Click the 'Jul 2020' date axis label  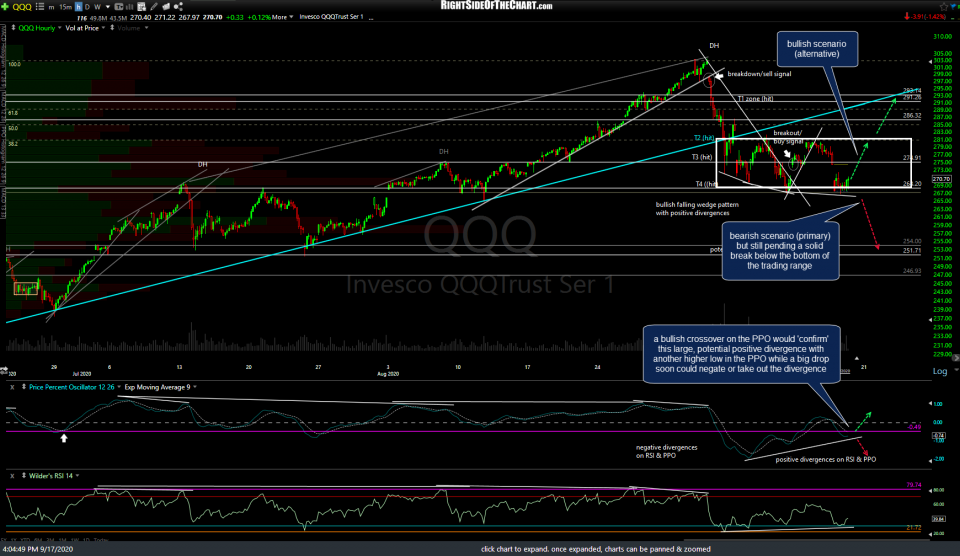tap(81, 374)
